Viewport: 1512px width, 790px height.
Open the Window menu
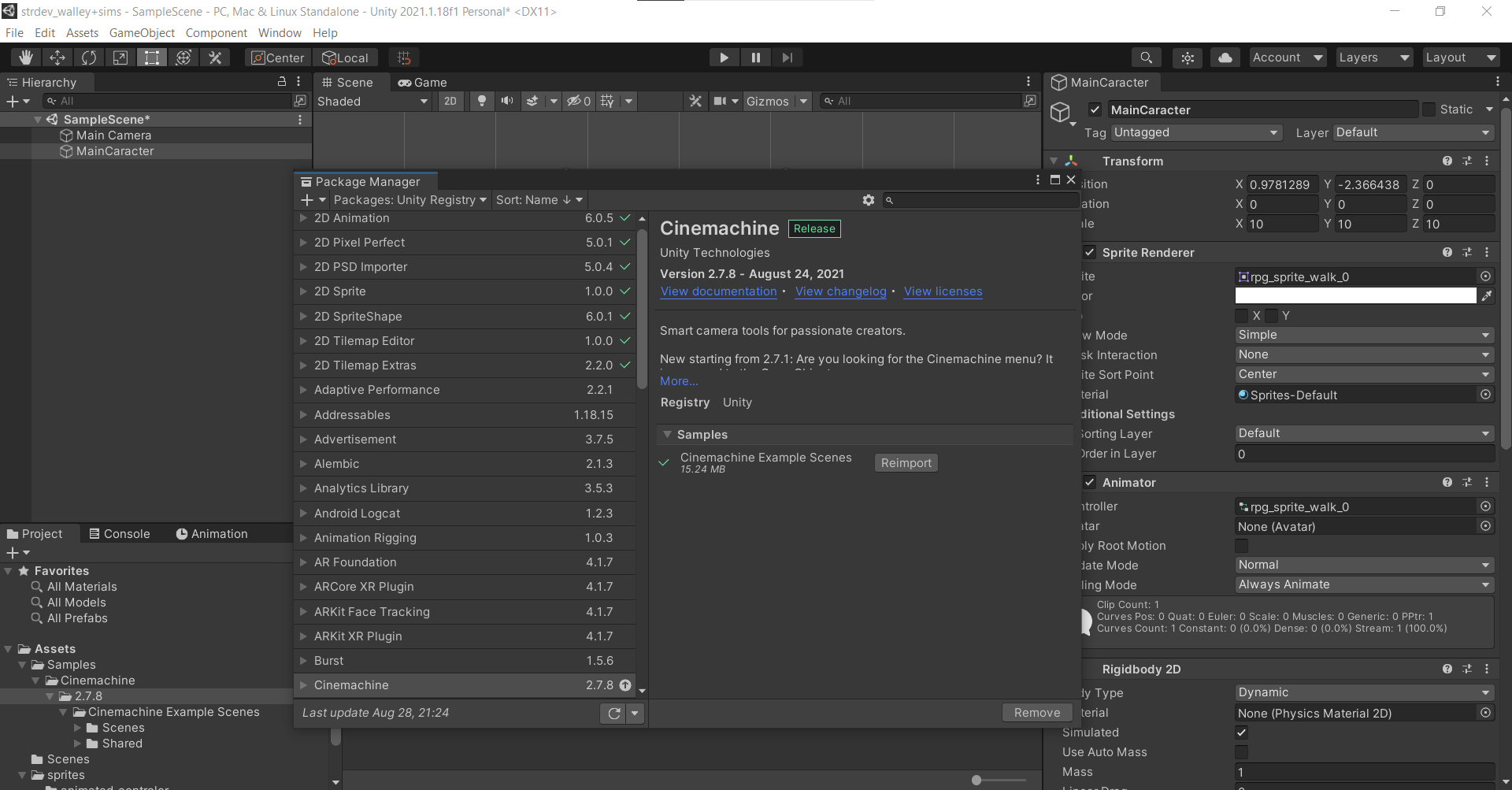(280, 33)
